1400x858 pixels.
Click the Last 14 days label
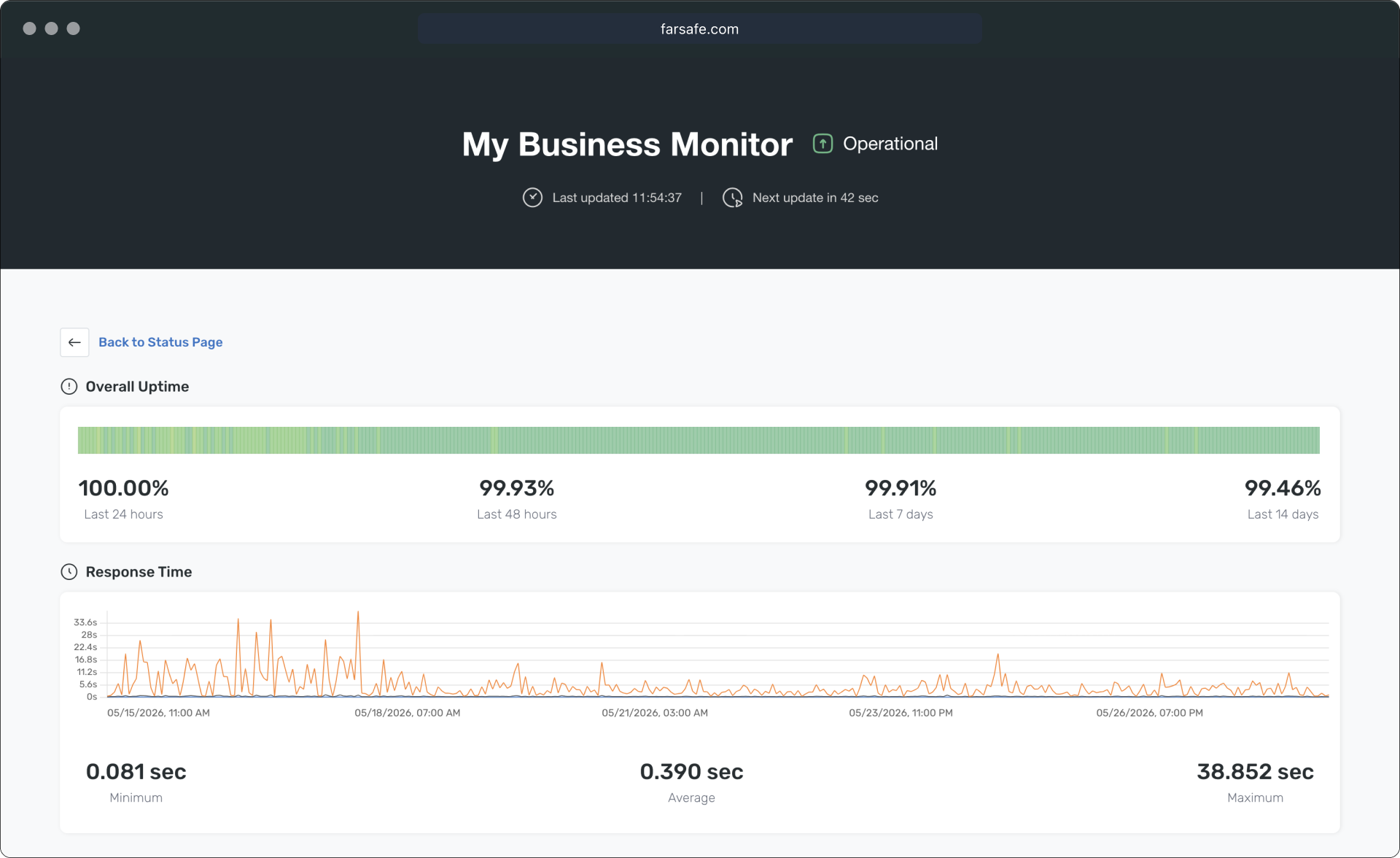pos(1283,514)
